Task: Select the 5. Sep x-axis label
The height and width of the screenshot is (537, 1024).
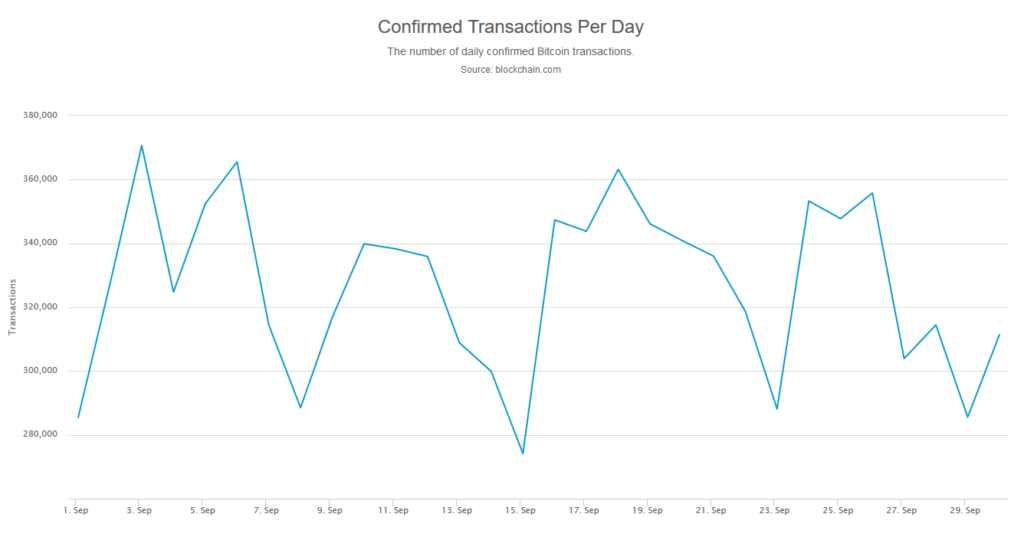Action: click(202, 510)
